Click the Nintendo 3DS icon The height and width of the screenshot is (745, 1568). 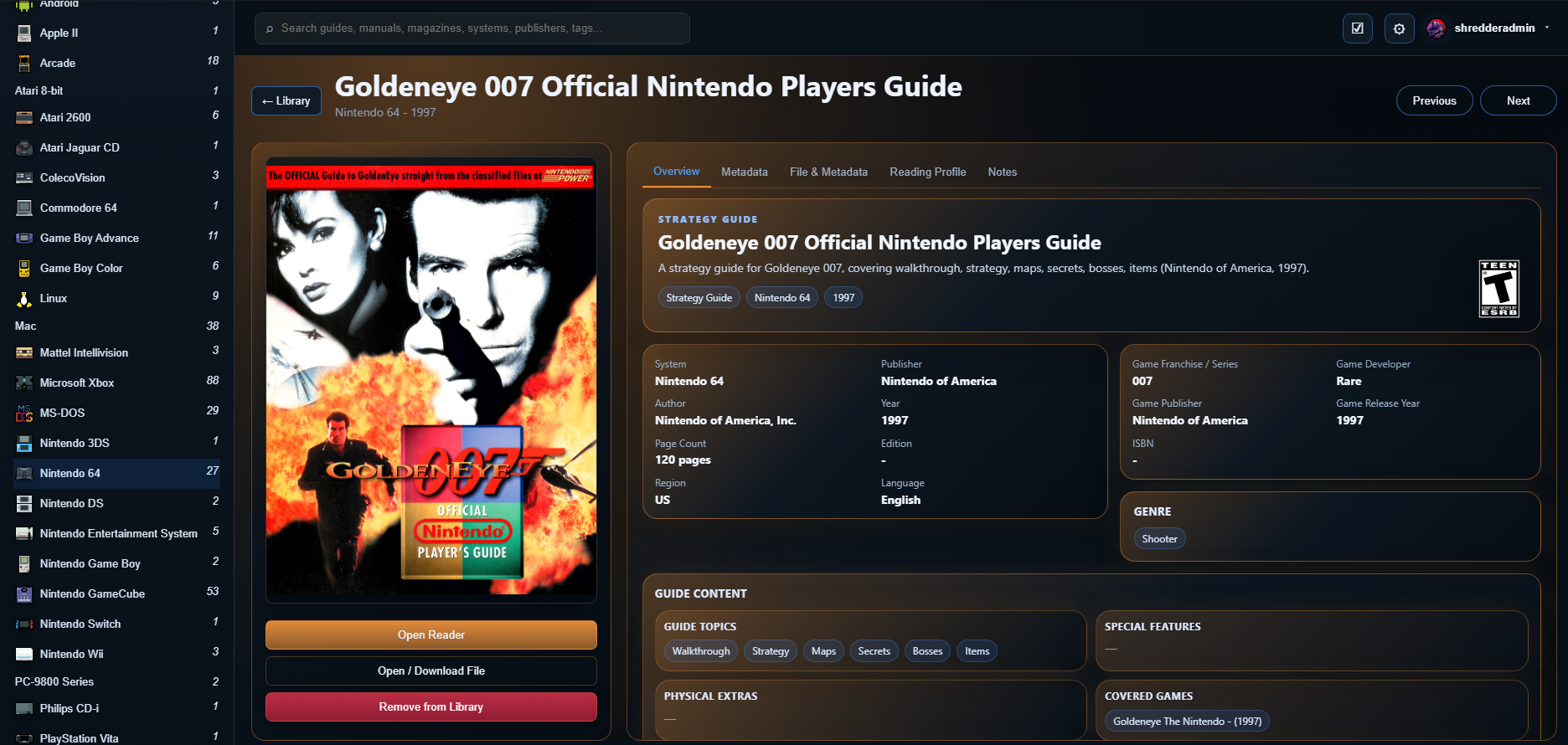click(x=24, y=443)
